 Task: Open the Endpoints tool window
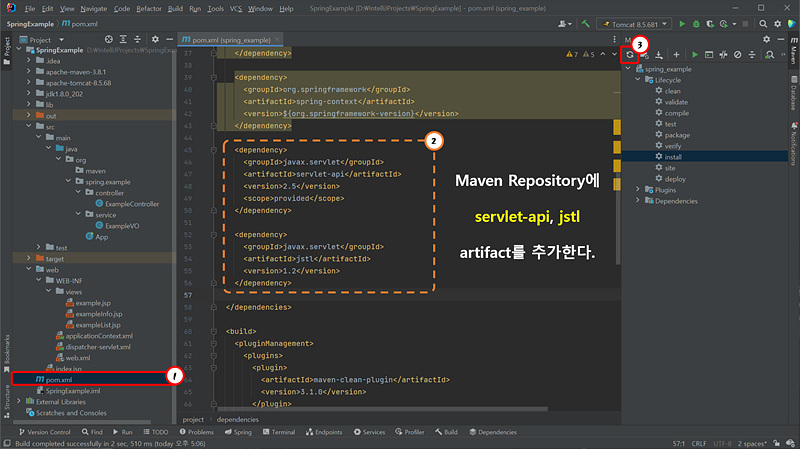click(x=324, y=432)
